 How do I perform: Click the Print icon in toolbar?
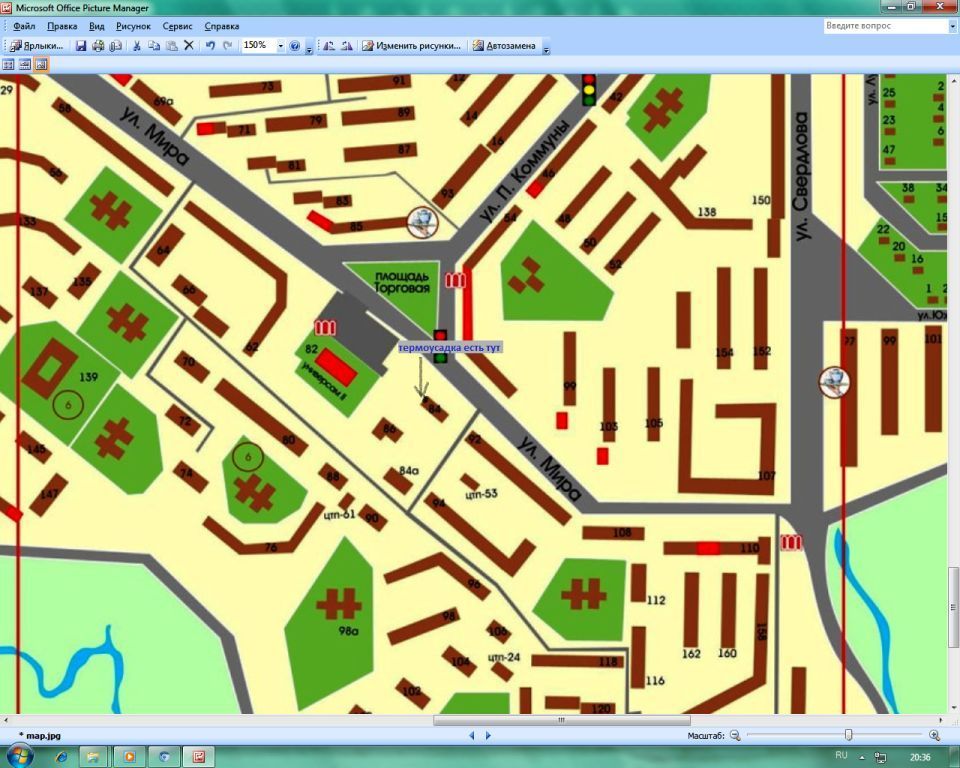coord(98,46)
